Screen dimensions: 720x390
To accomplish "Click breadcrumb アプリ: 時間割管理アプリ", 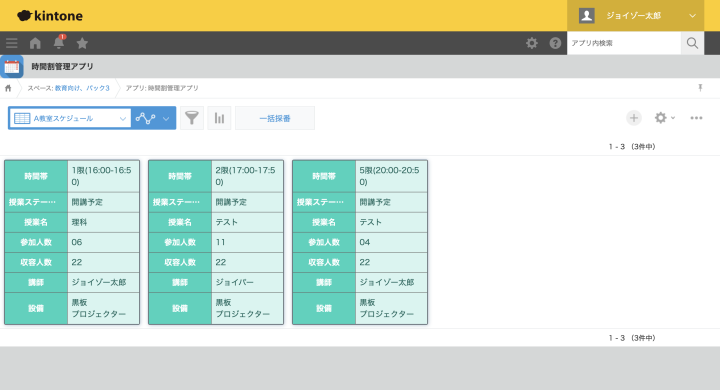I will coord(162,88).
